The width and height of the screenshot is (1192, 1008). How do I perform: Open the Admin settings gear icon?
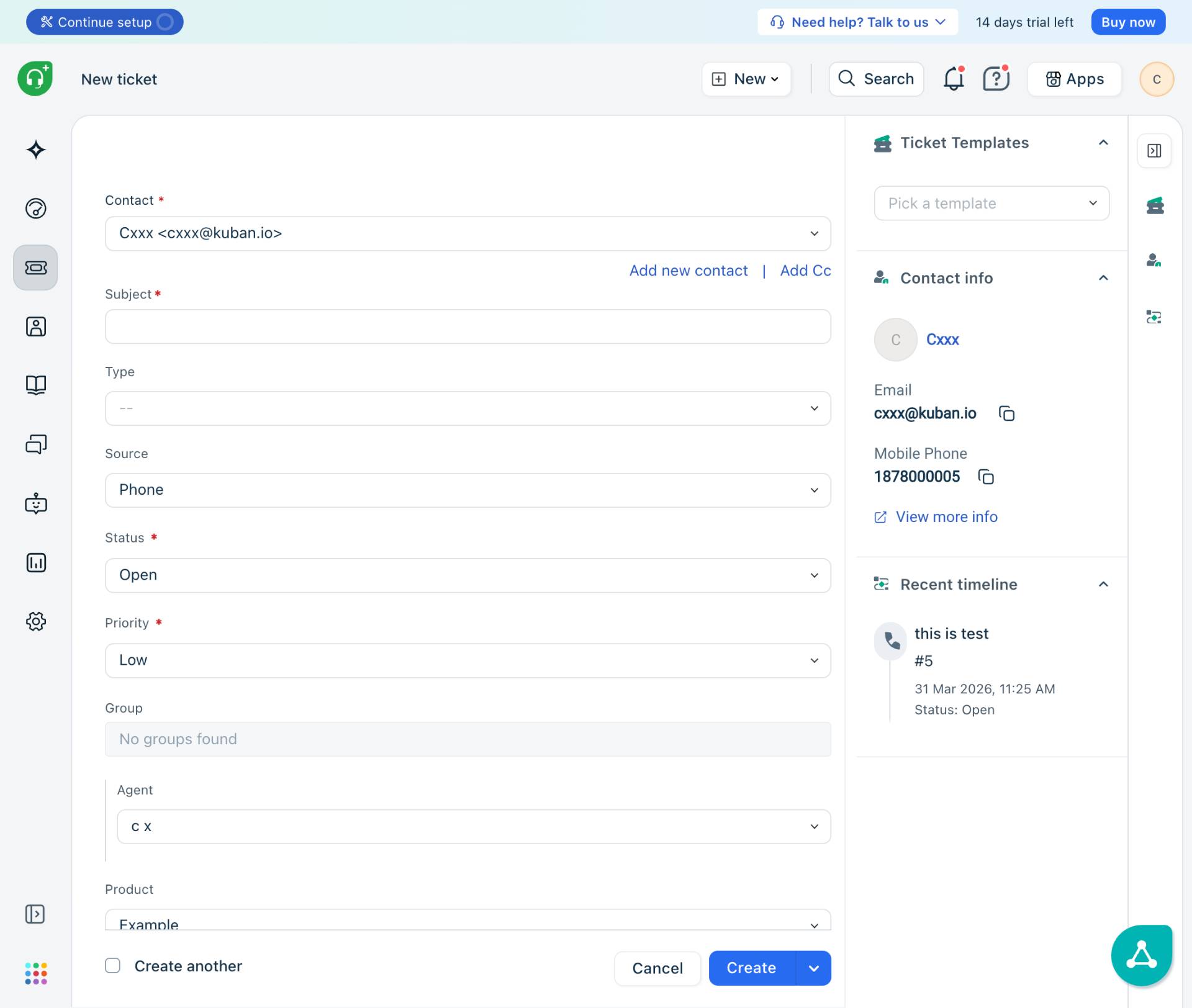(35, 621)
